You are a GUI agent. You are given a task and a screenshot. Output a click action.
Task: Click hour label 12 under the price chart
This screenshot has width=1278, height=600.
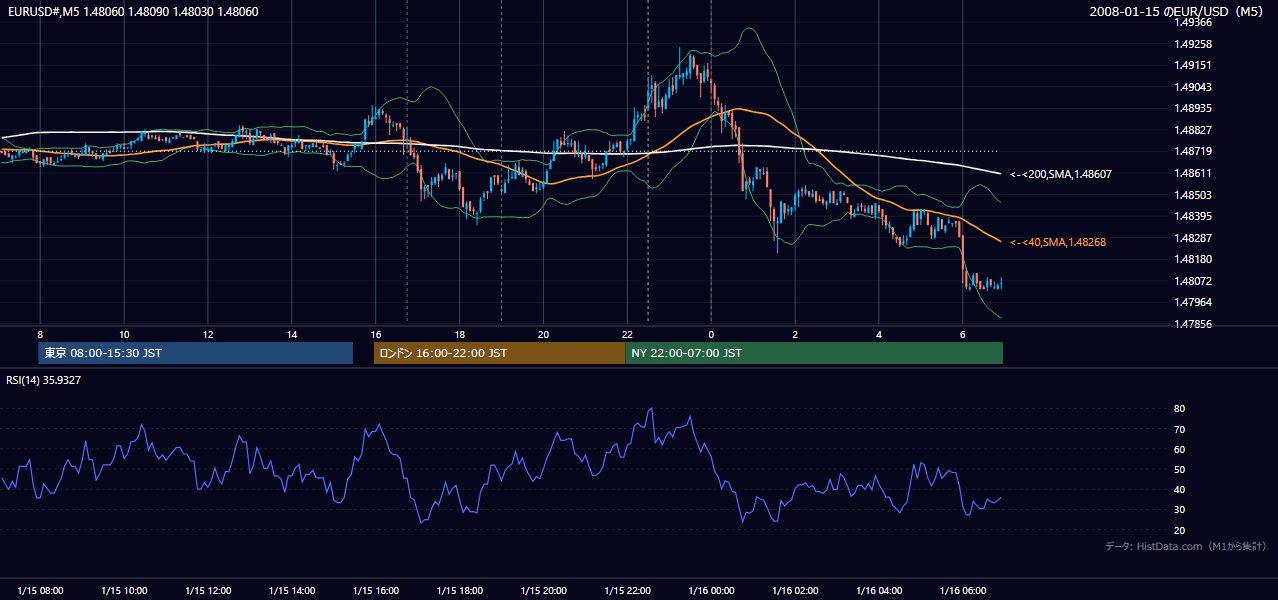pyautogui.click(x=208, y=334)
